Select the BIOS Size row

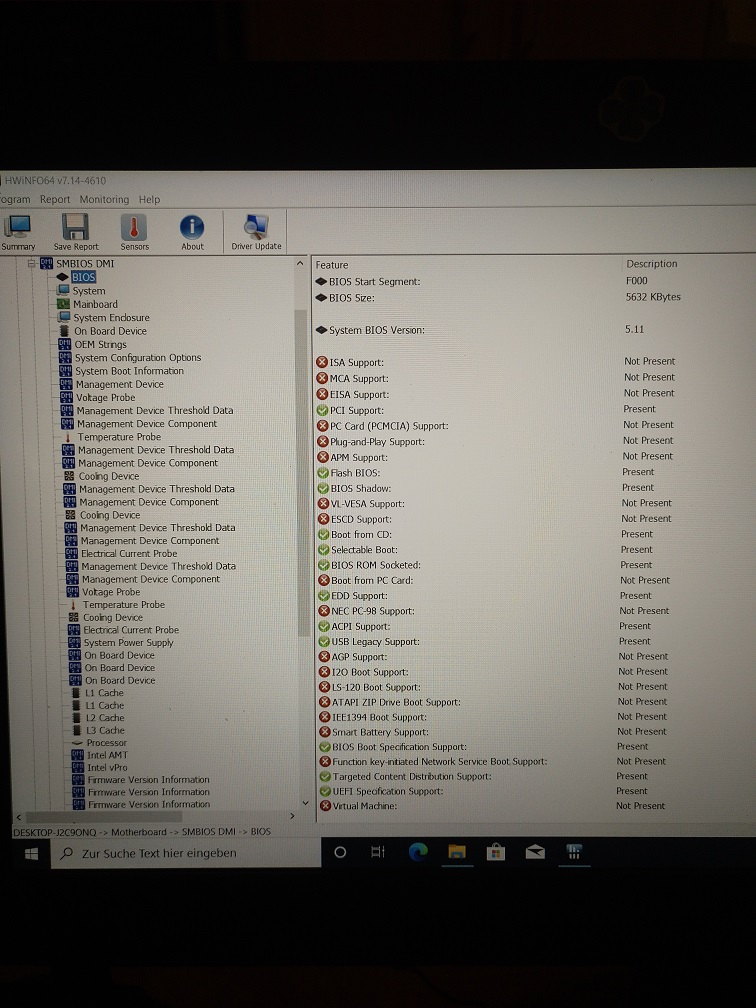534,297
